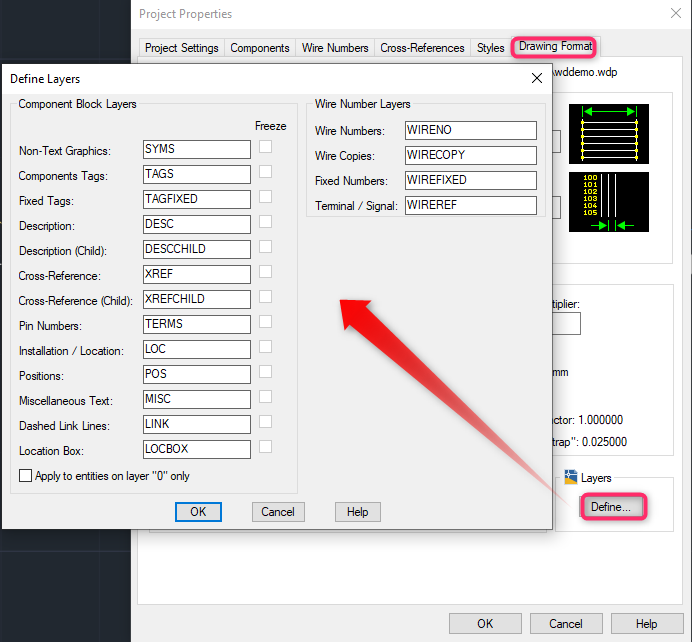Select the wire number ladder width preview image

click(609, 134)
